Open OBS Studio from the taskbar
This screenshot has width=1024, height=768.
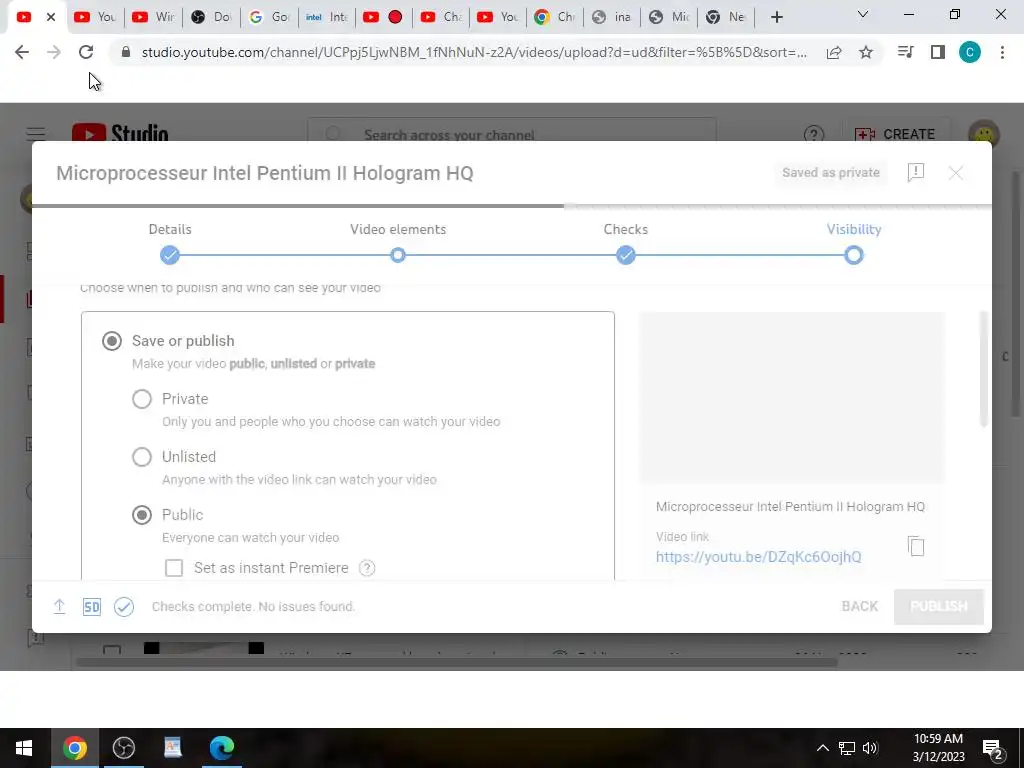[123, 748]
